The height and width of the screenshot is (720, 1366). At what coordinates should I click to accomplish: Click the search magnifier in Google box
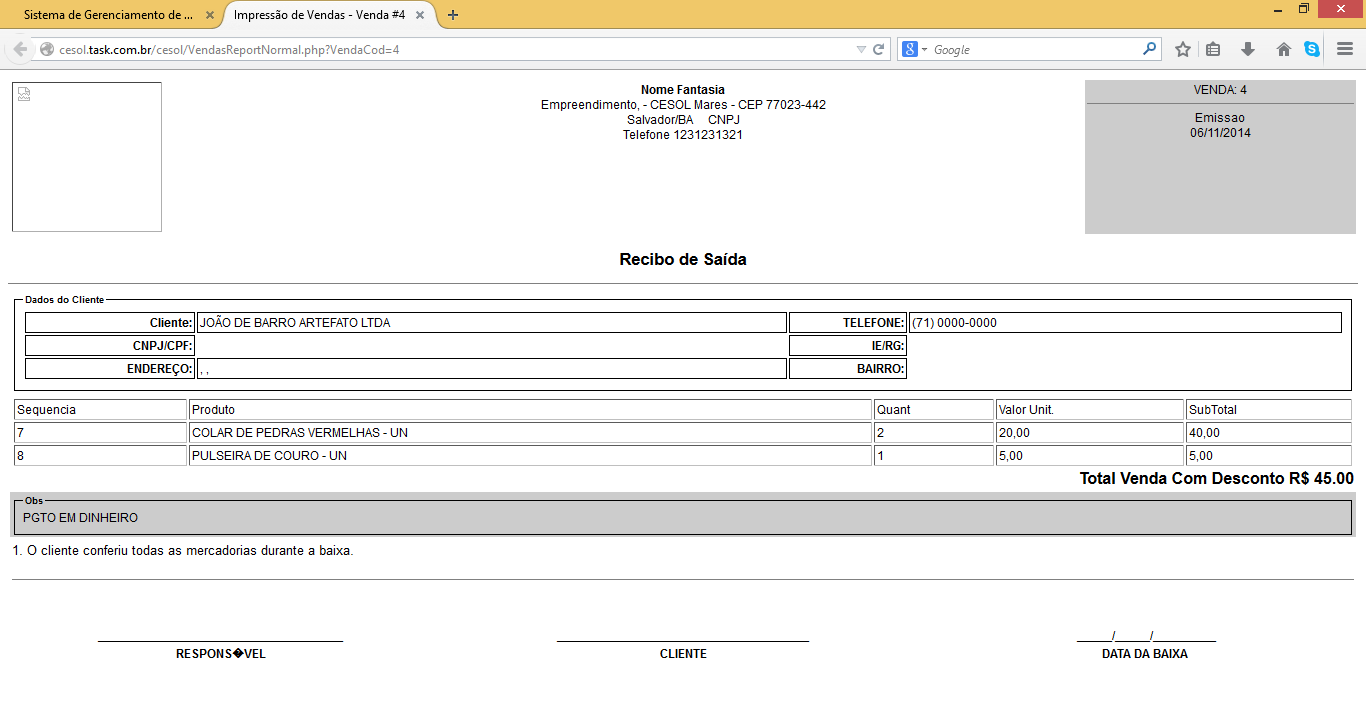pos(1150,48)
